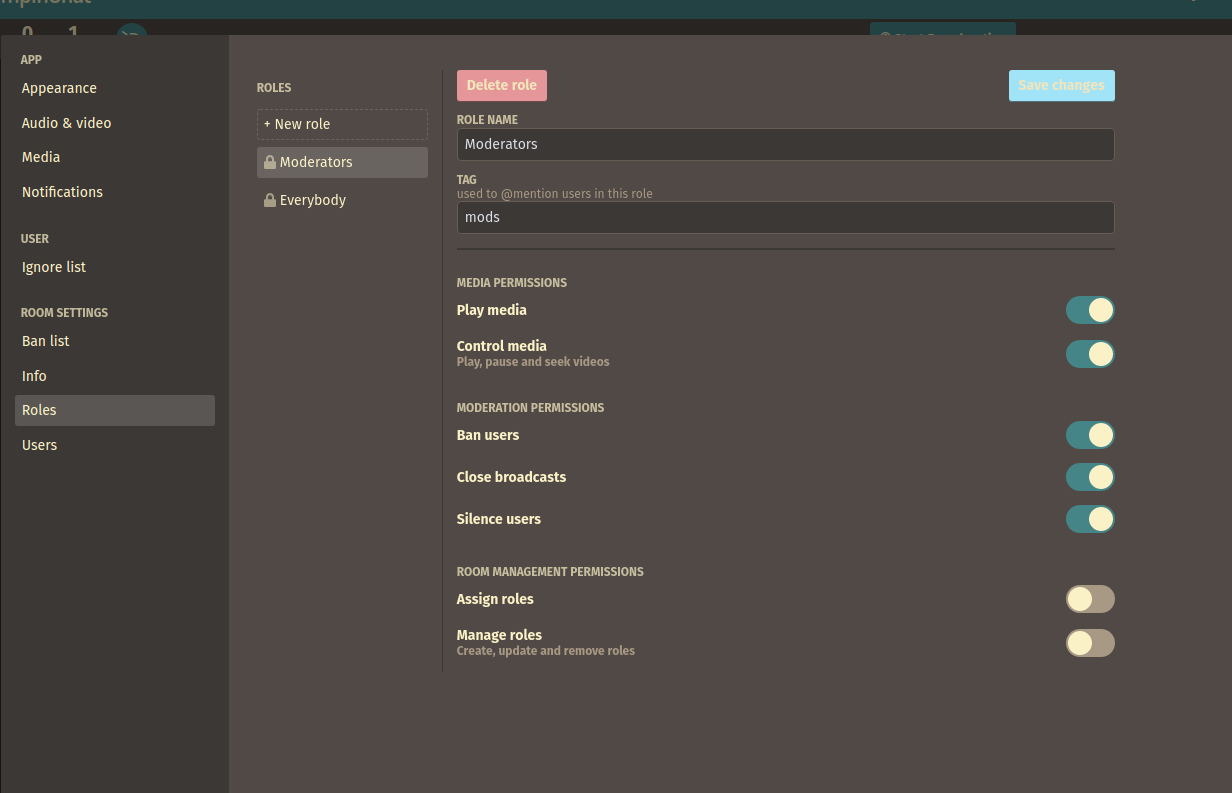Create a new role
This screenshot has width=1232, height=793.
tap(342, 124)
